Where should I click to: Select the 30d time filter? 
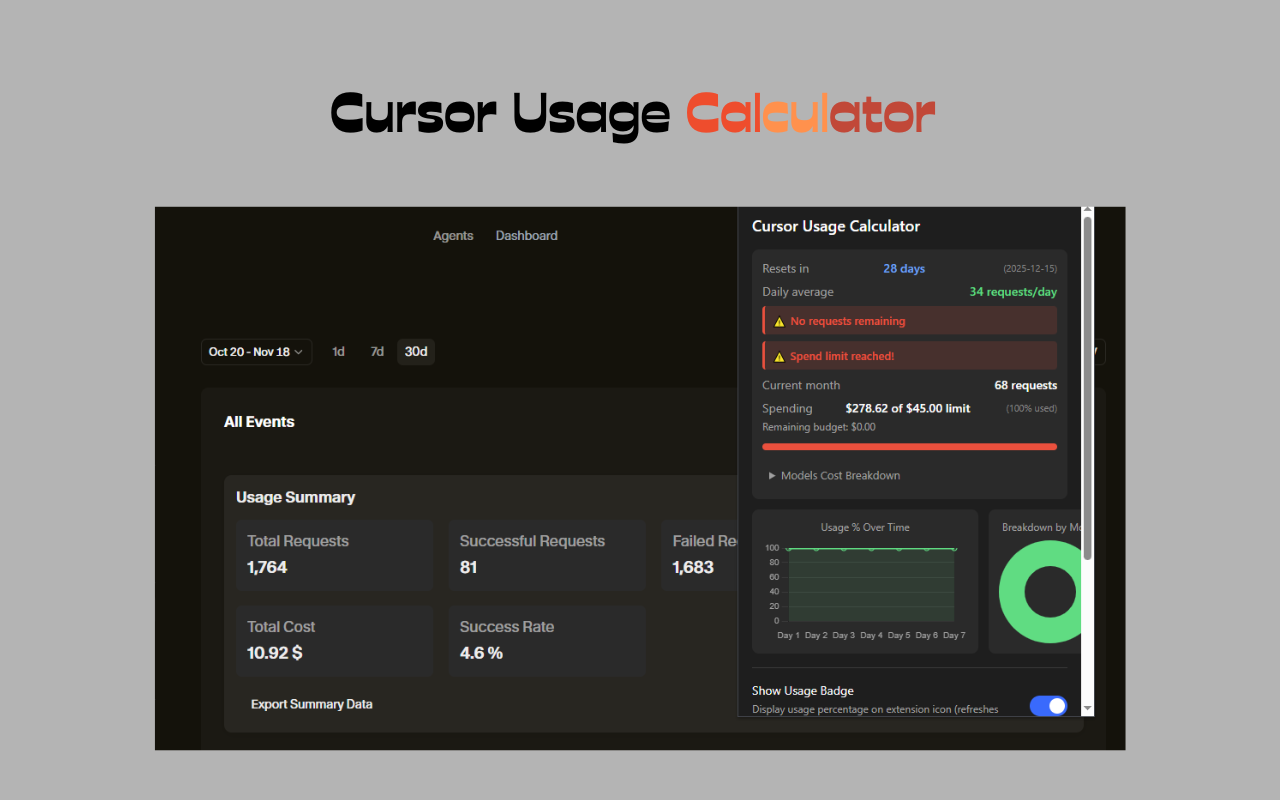(416, 351)
